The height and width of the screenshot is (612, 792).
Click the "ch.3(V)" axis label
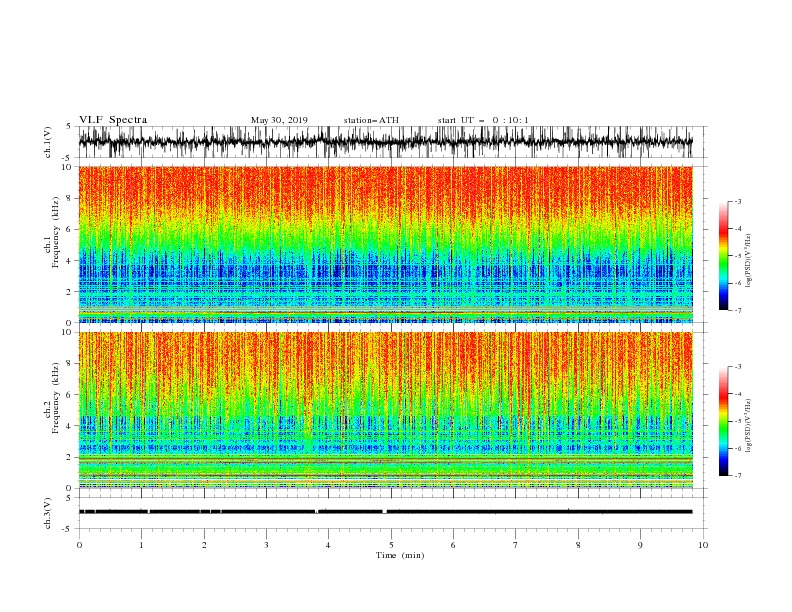48,513
